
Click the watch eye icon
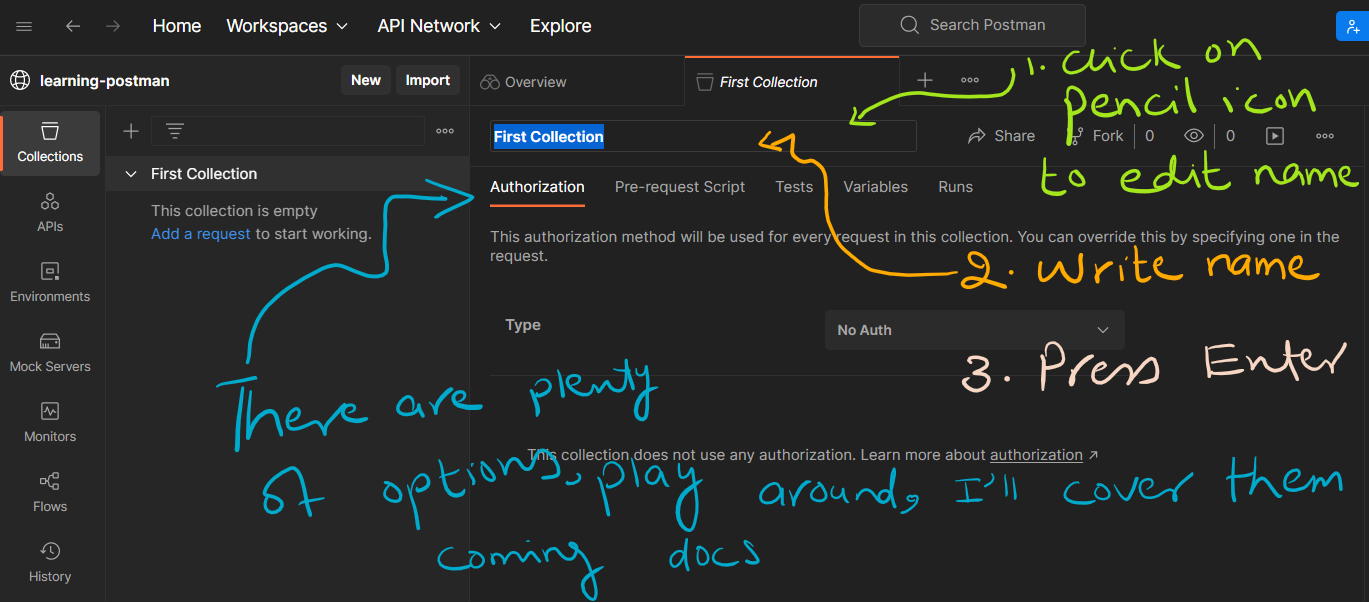click(1193, 136)
